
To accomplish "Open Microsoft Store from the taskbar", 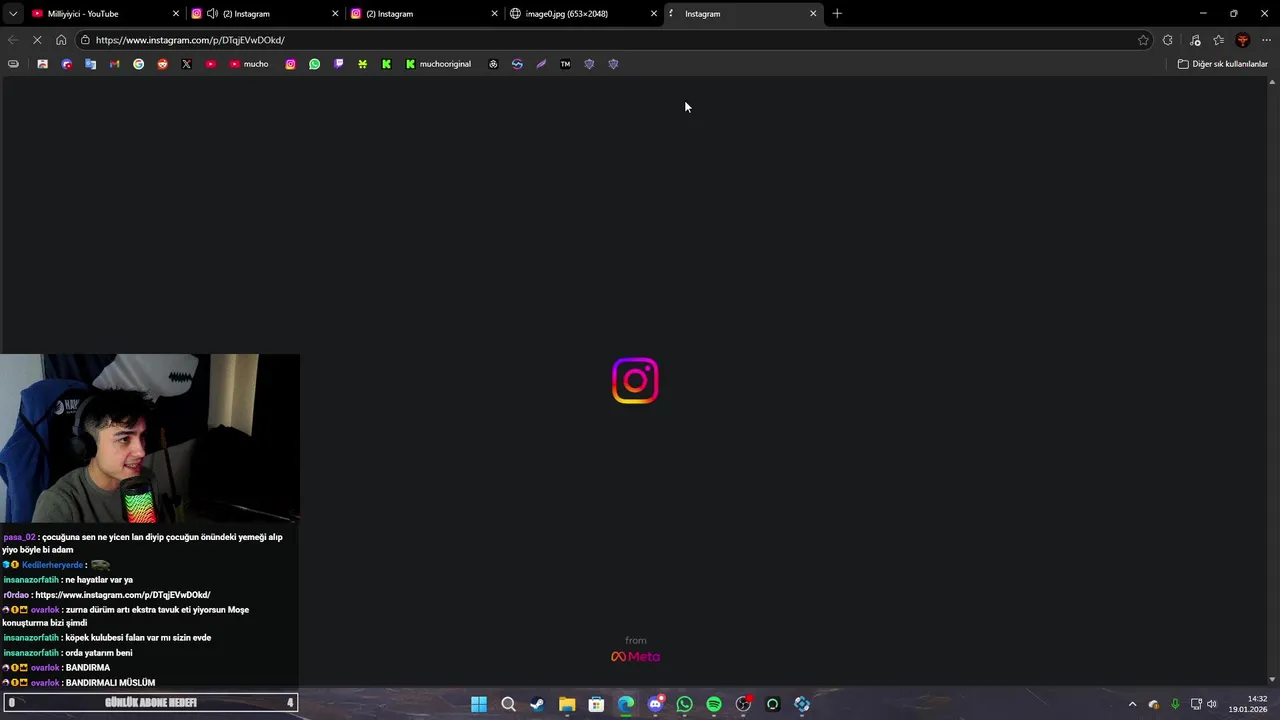I will tap(596, 704).
